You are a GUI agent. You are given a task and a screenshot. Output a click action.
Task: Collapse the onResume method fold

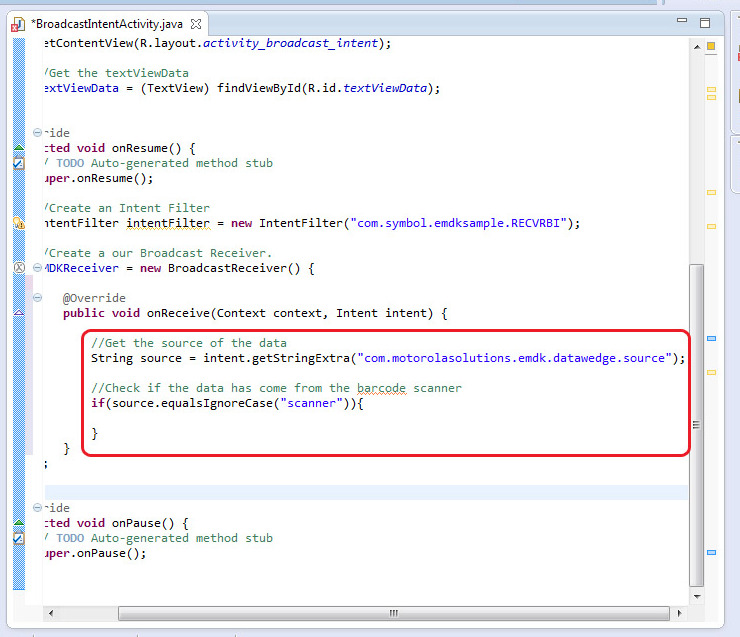(x=38, y=133)
